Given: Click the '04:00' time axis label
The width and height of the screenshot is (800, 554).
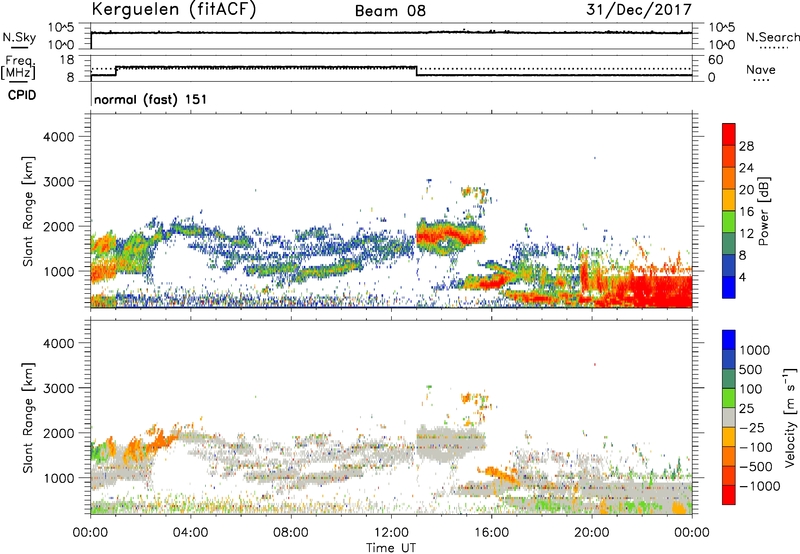Looking at the screenshot, I should (x=190, y=533).
